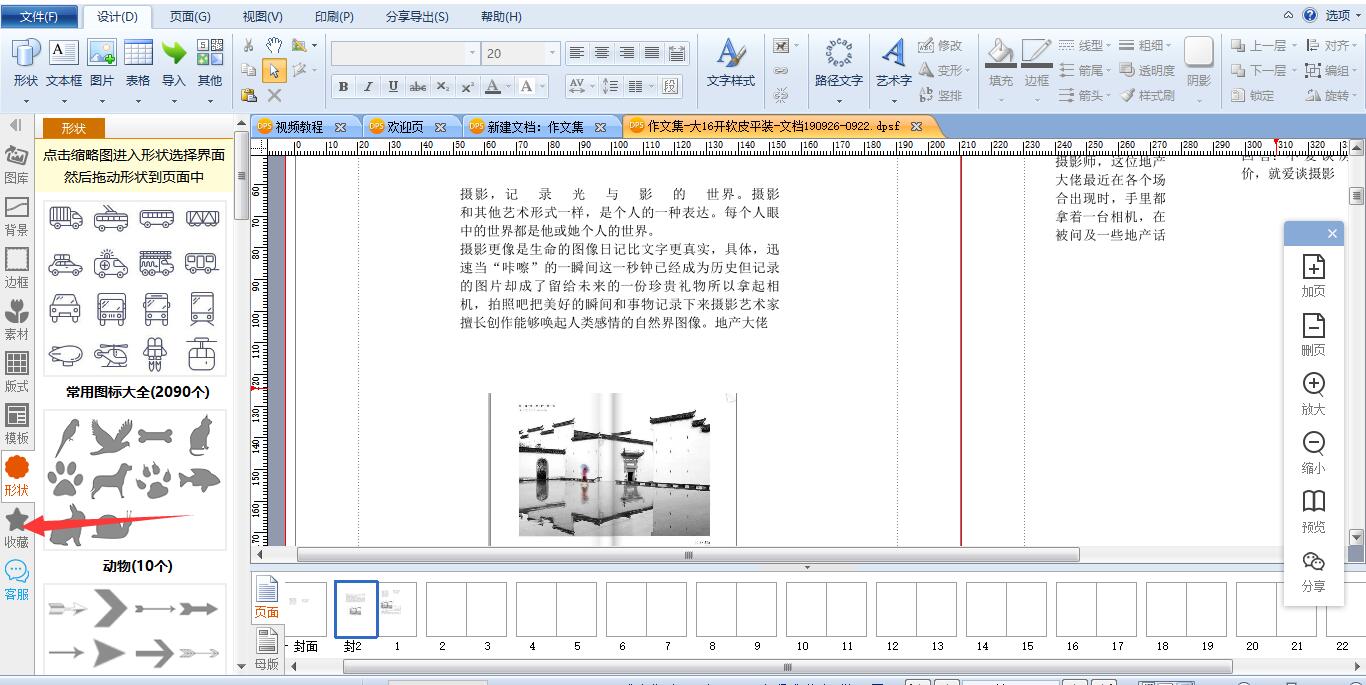Expand the 对齐 align dropdown

pyautogui.click(x=1355, y=46)
